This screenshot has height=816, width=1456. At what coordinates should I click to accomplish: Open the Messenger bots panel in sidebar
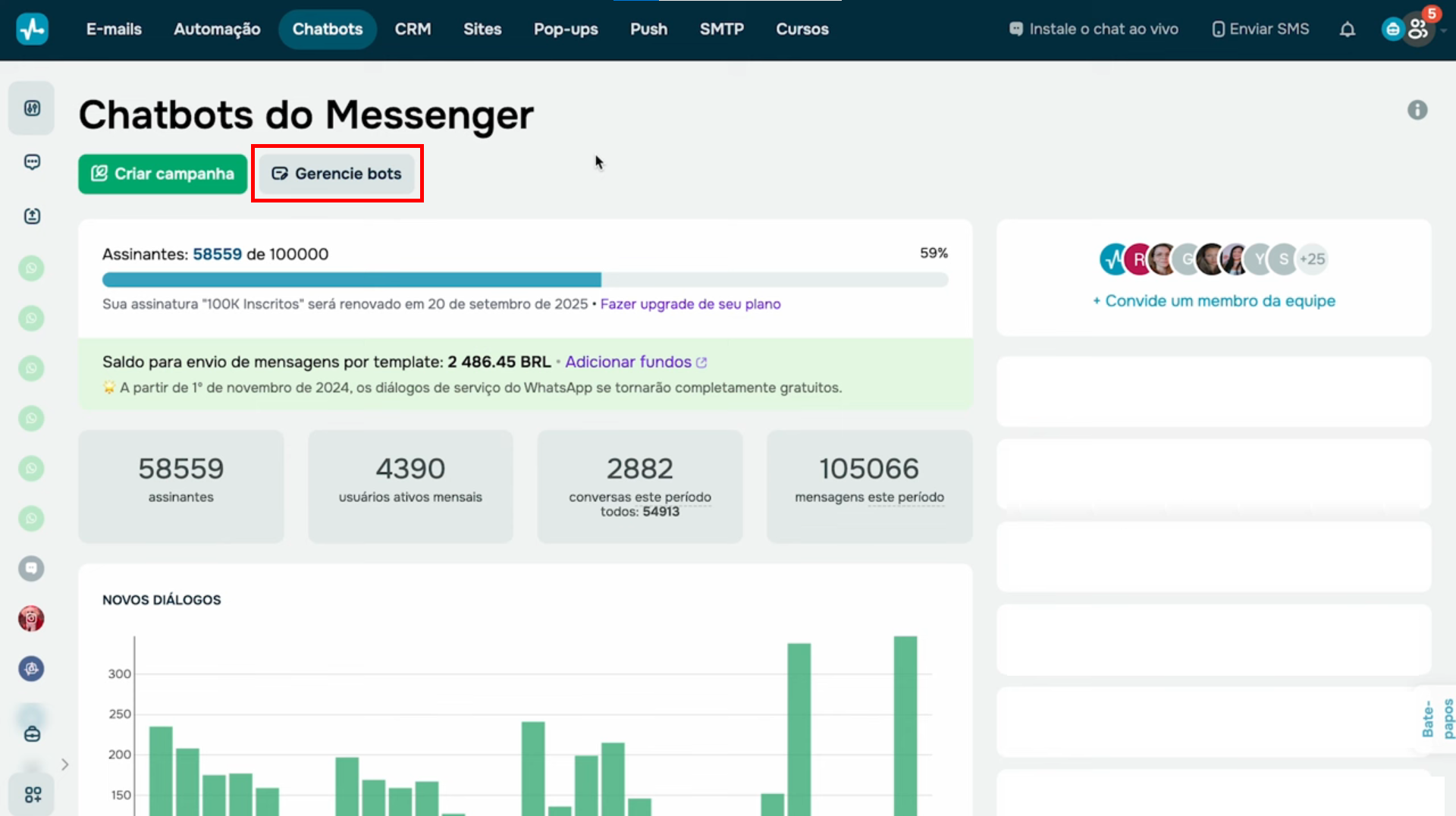pos(31,108)
